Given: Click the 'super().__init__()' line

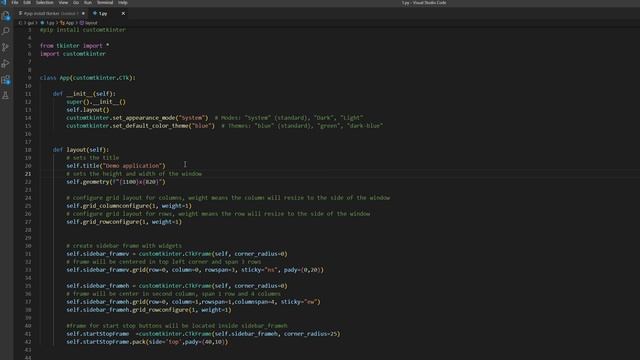Looking at the screenshot, I should point(96,102).
